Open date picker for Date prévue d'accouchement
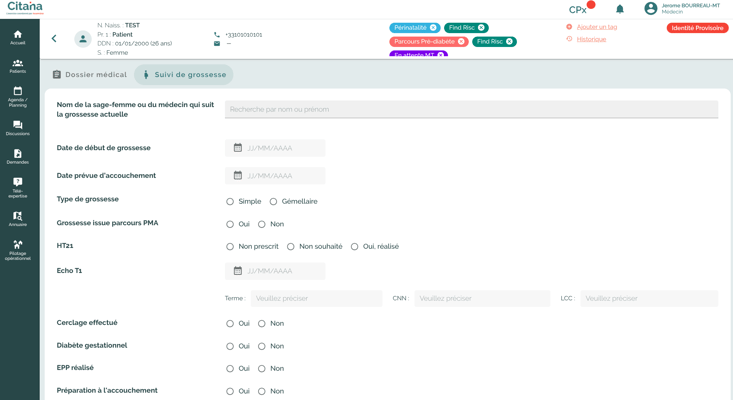The image size is (733, 400). tap(238, 176)
